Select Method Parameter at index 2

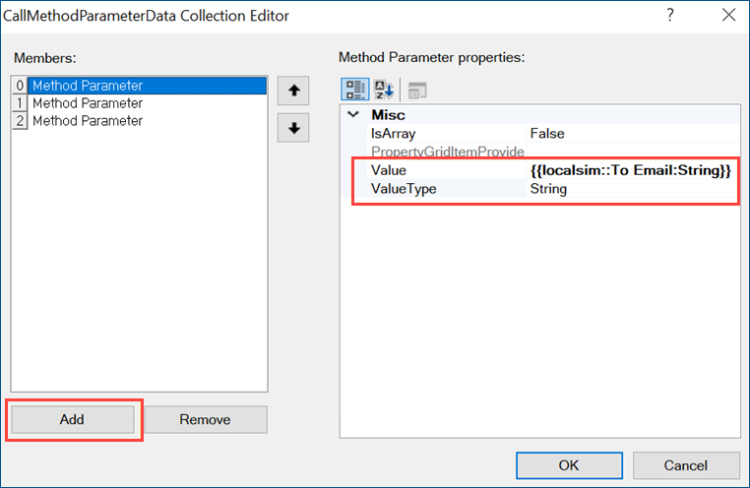pos(87,121)
